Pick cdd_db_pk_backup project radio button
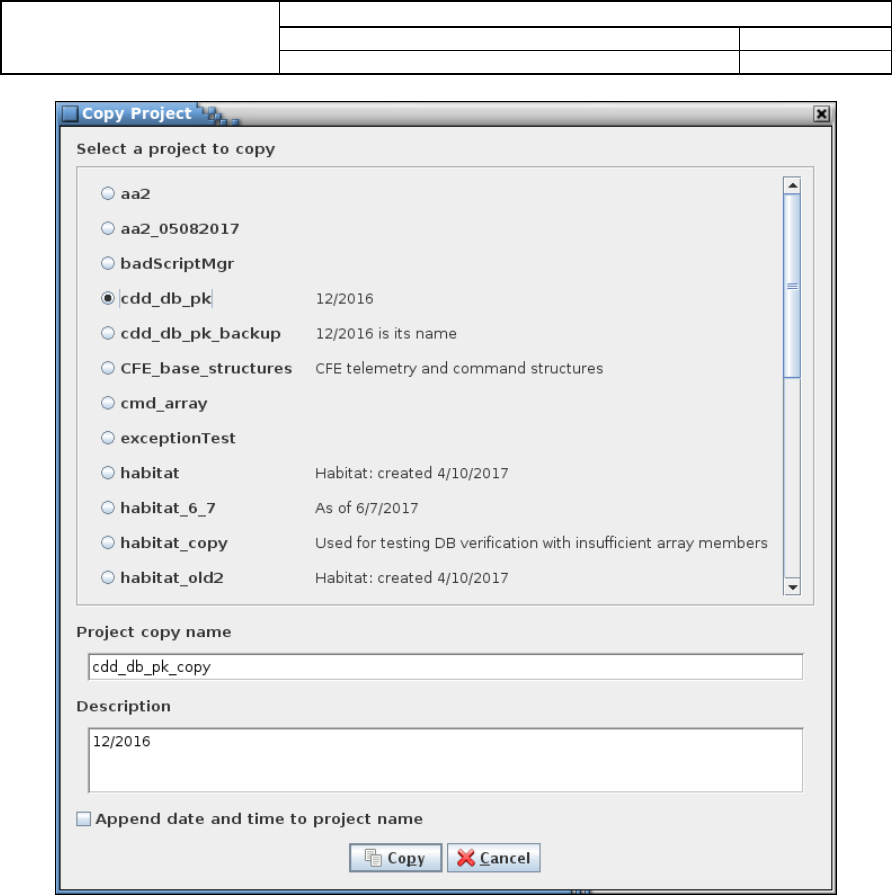Screen dimensions: 892x895 108,333
